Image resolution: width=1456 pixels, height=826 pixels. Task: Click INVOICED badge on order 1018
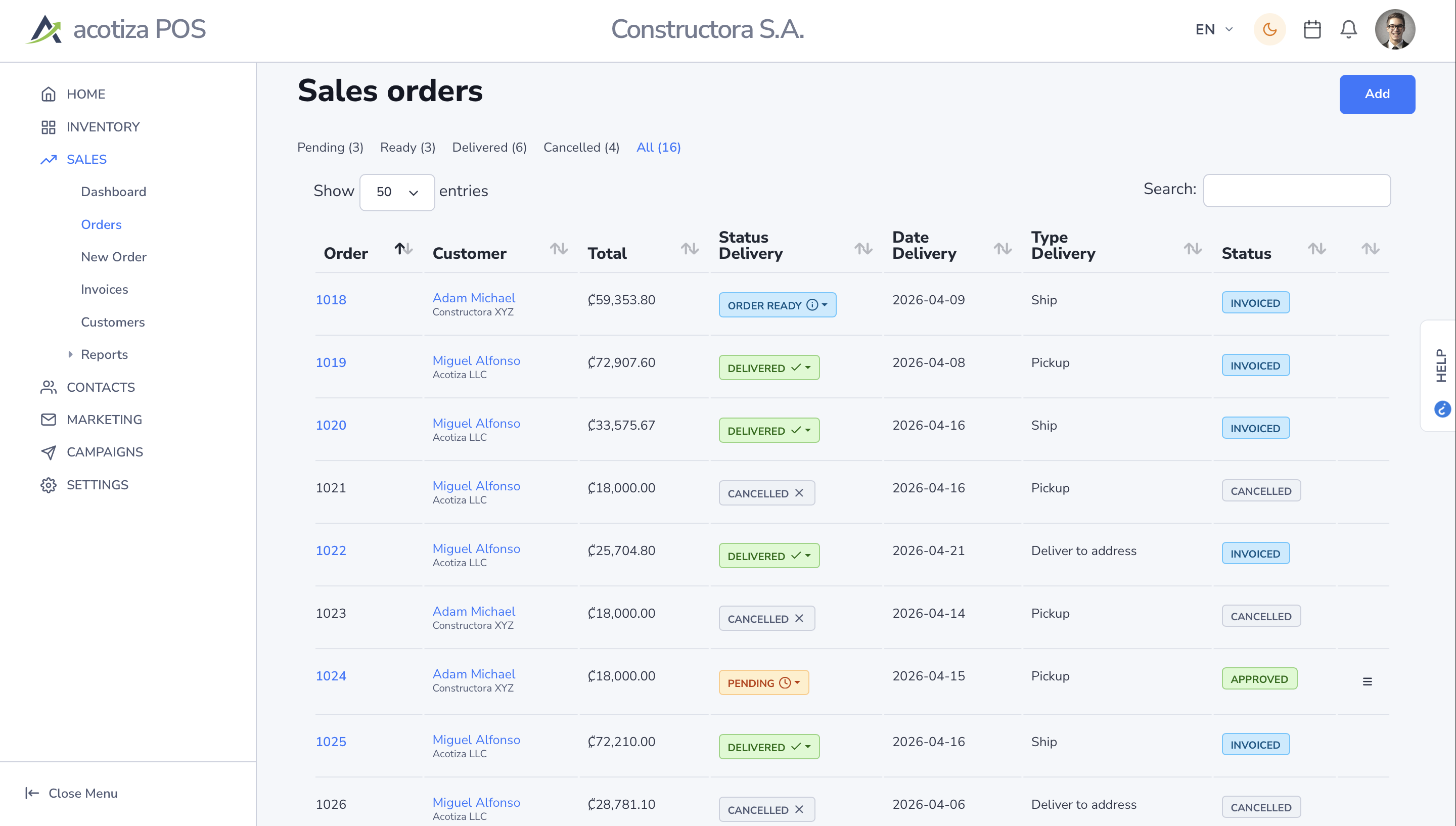point(1255,302)
